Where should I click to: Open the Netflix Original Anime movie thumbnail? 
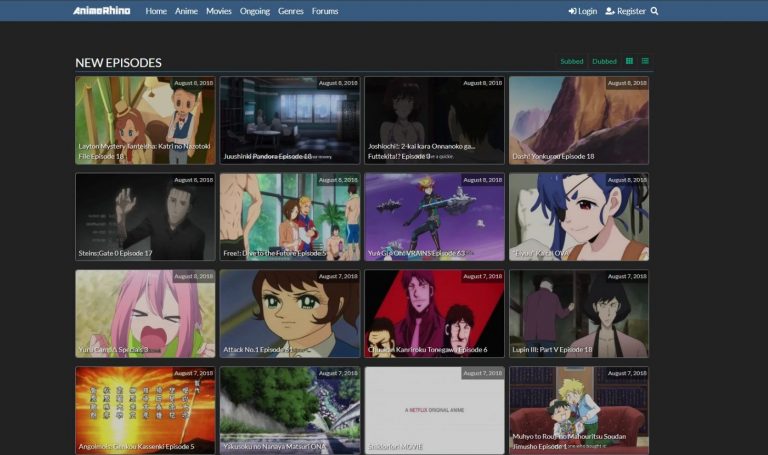[434, 410]
